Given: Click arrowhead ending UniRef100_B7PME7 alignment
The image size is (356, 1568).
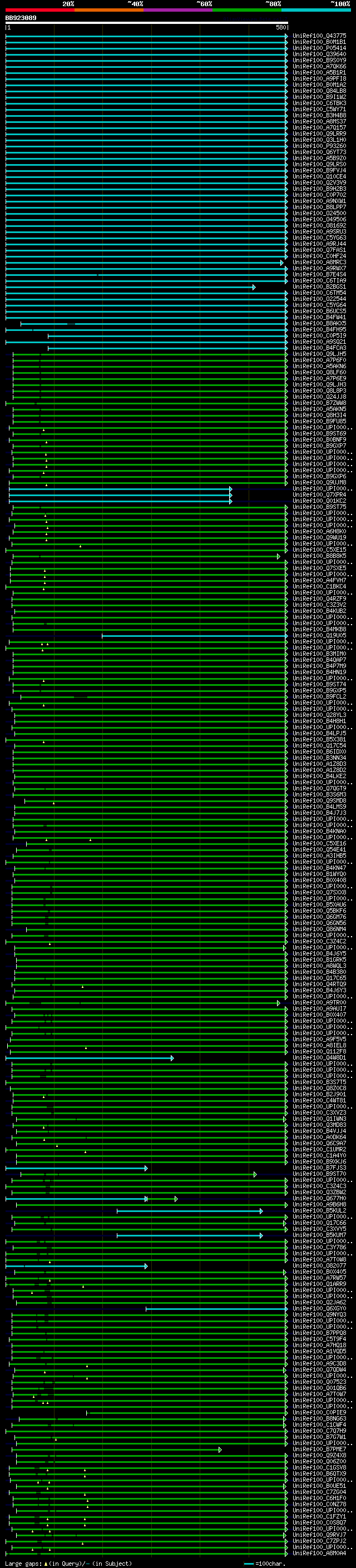Looking at the screenshot, I should coord(220,1450).
